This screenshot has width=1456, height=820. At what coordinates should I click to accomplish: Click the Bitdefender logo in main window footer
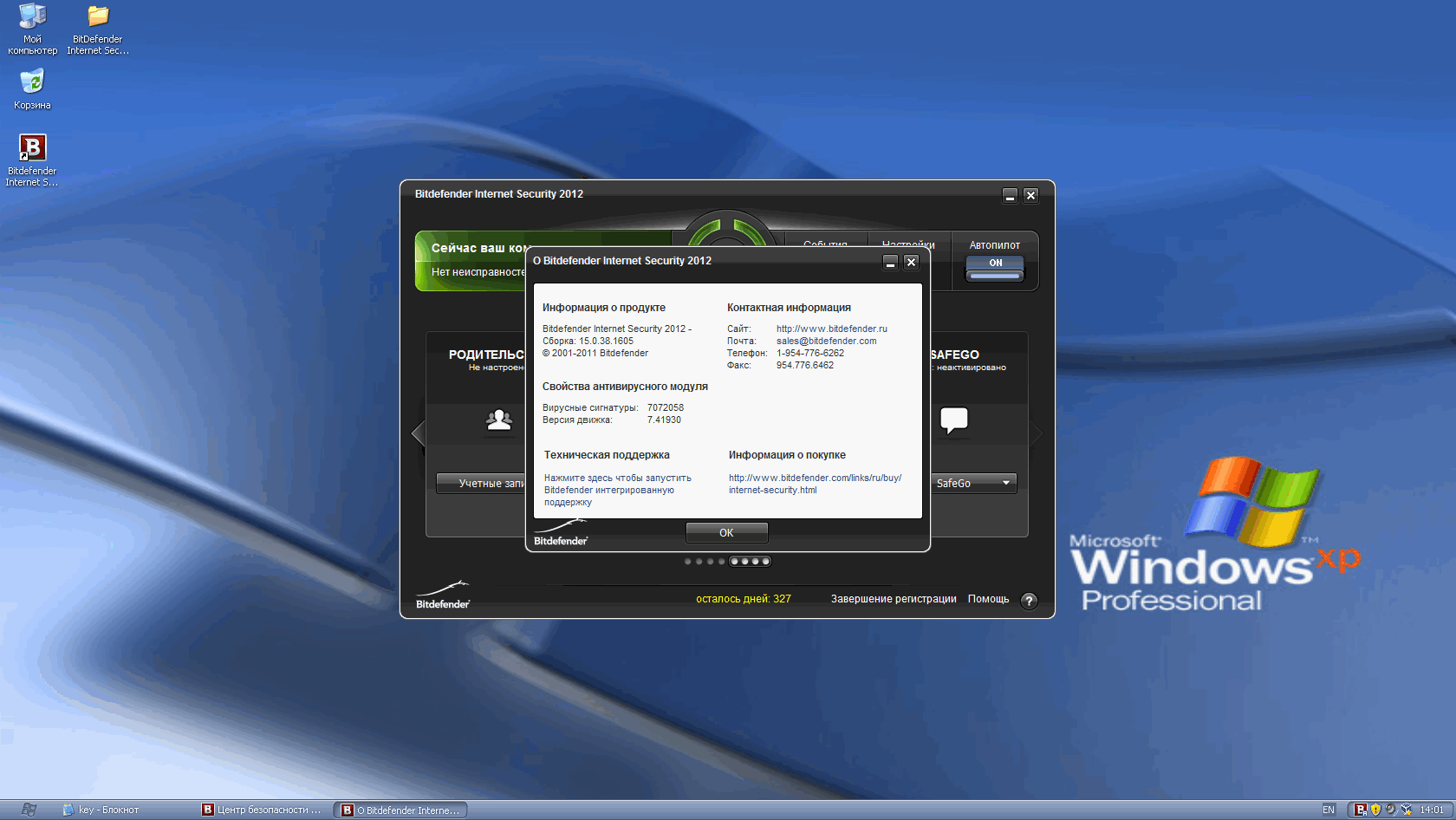pos(443,595)
